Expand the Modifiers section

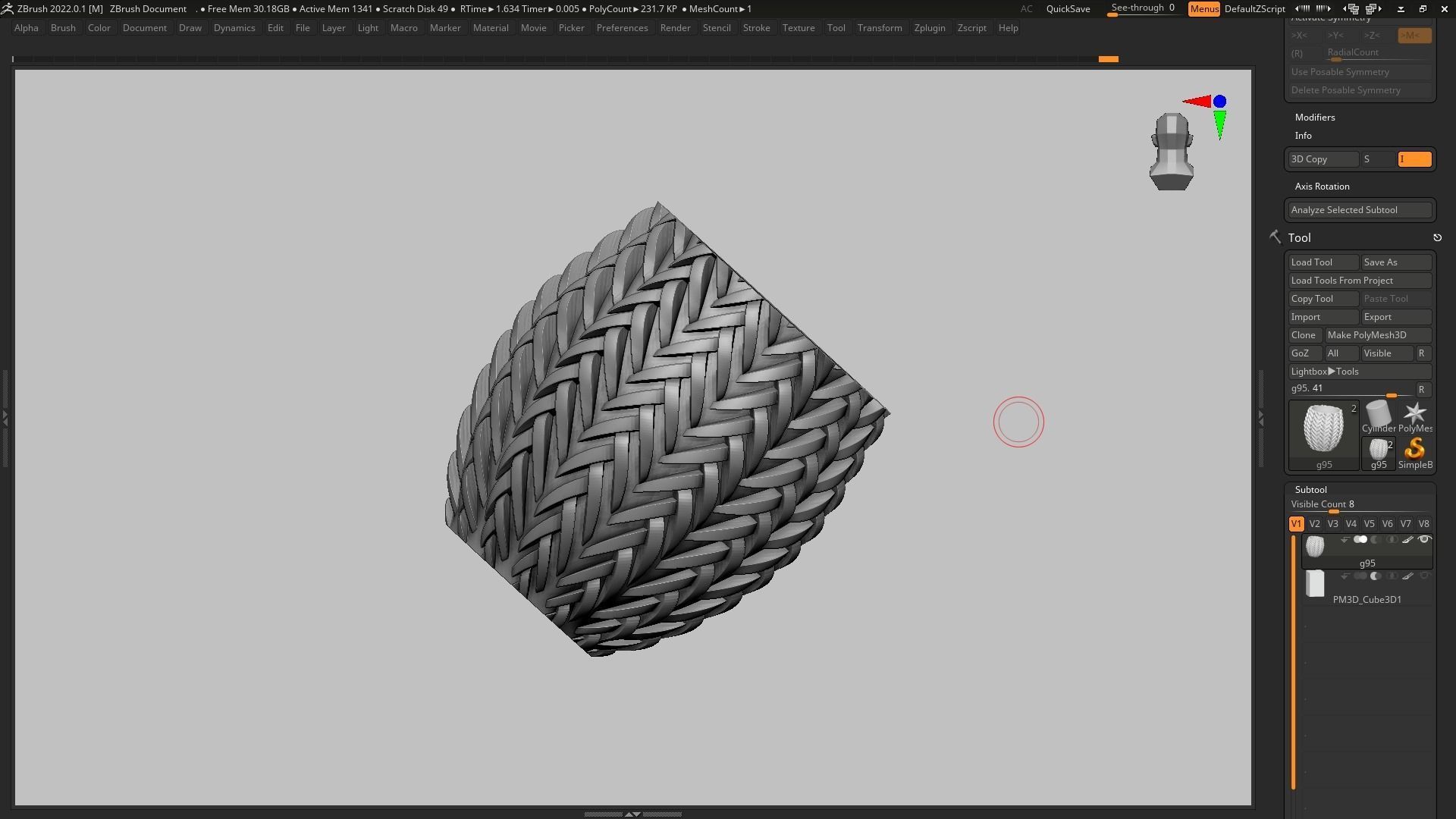point(1314,118)
